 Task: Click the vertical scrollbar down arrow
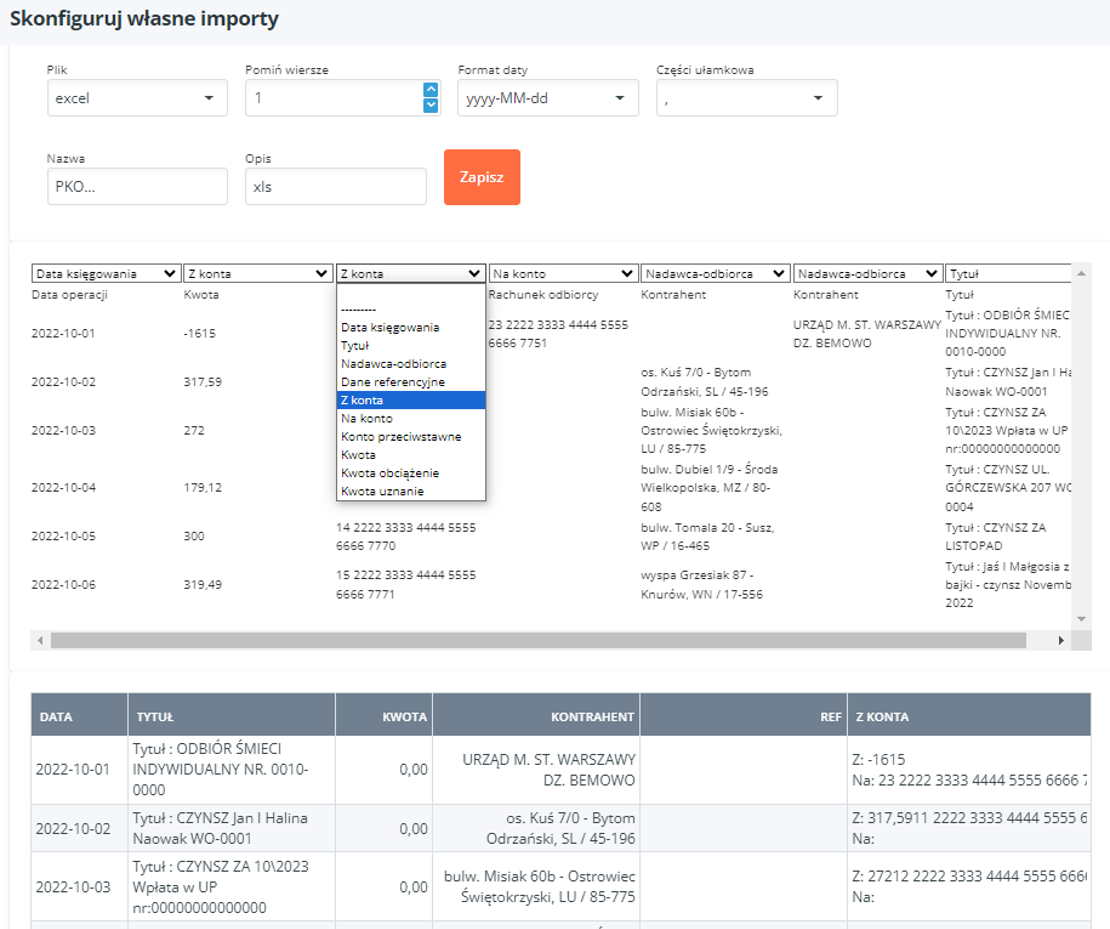pyautogui.click(x=1081, y=620)
